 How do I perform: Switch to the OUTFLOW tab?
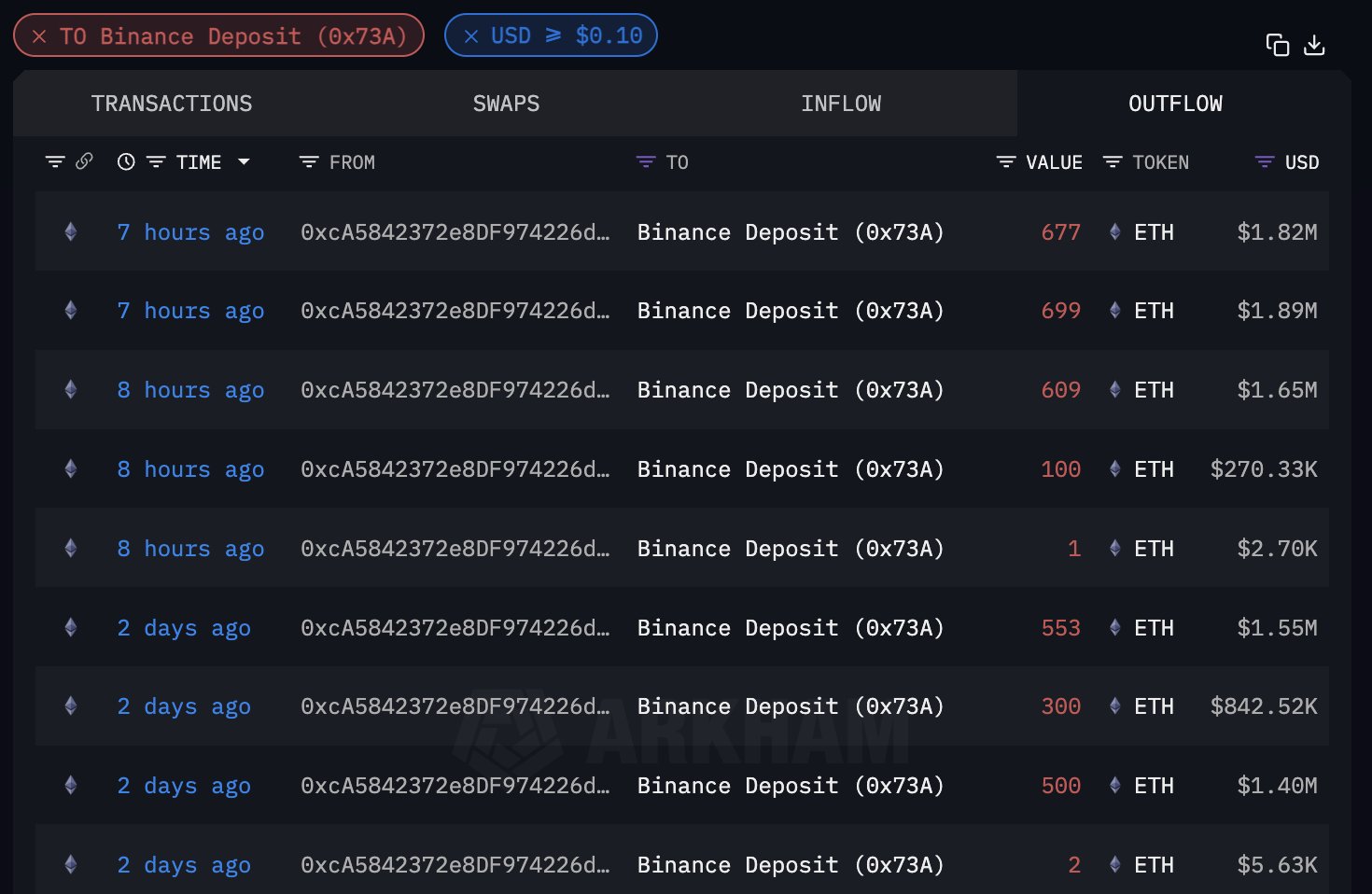click(1175, 104)
